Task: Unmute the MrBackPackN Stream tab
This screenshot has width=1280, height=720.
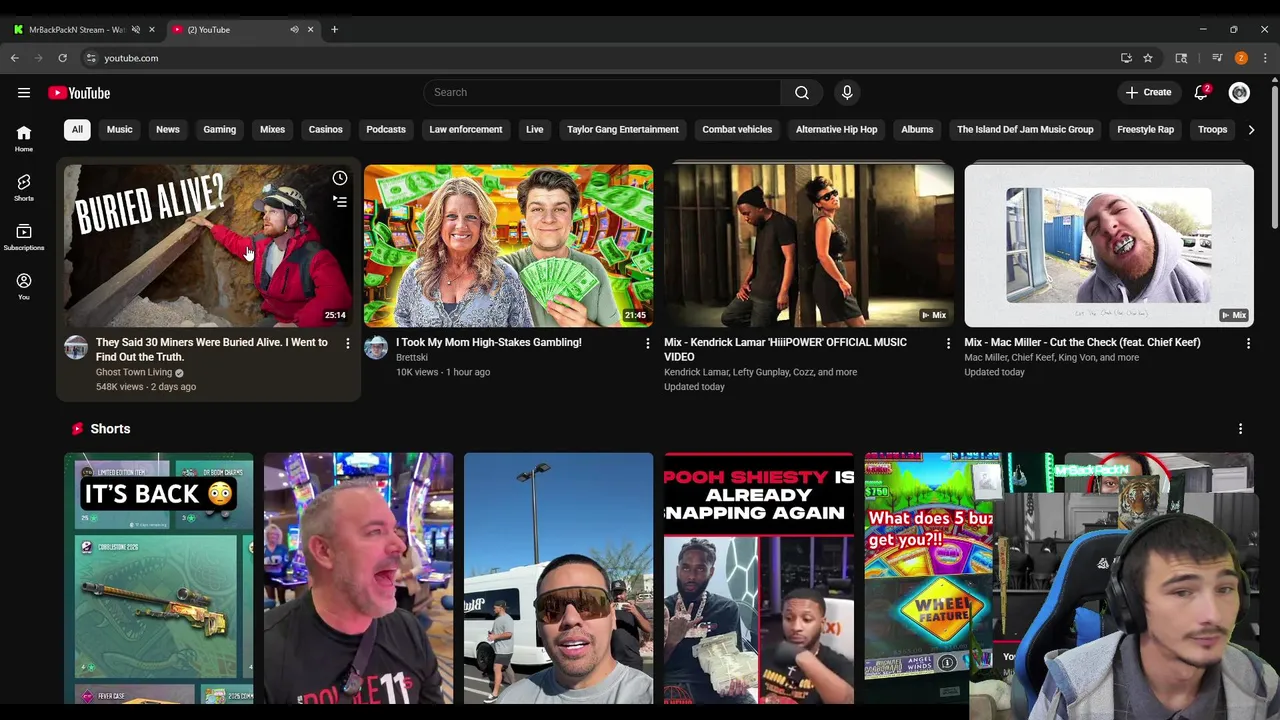Action: (x=136, y=30)
